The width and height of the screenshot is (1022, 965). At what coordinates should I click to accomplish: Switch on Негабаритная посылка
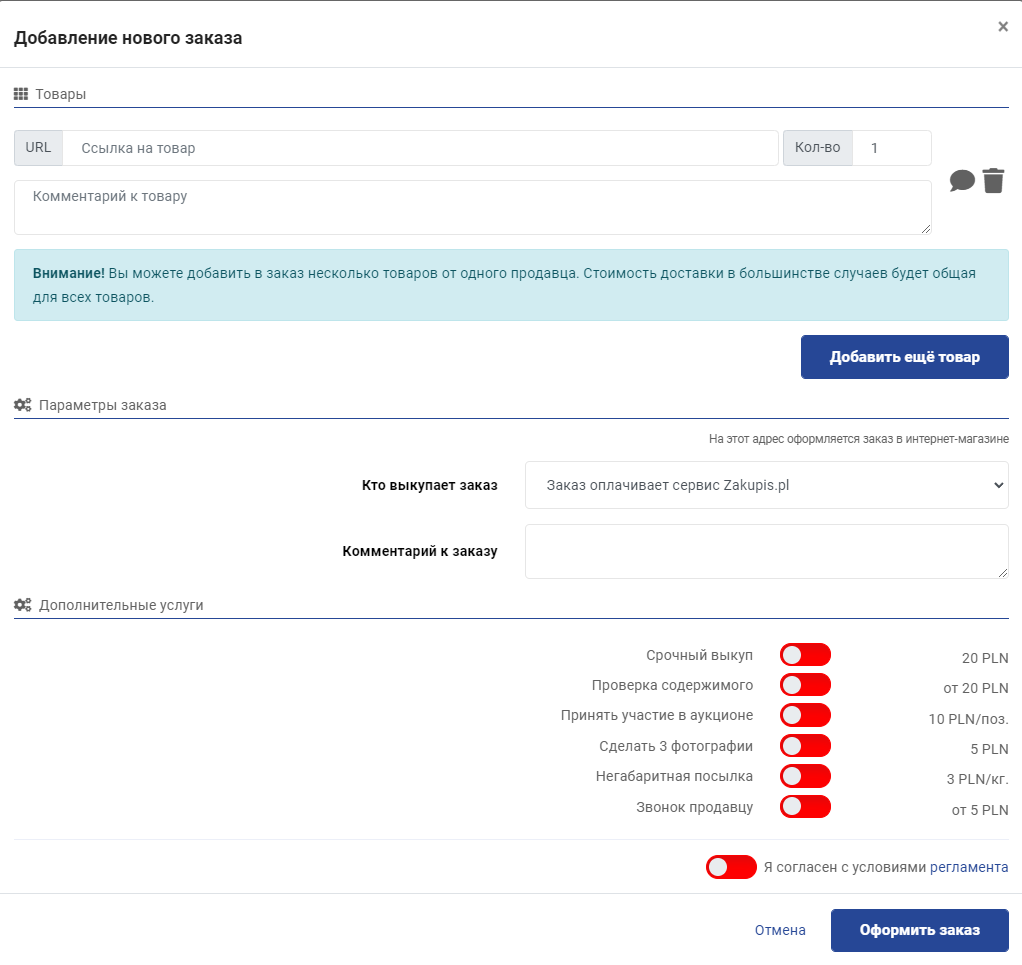[x=805, y=776]
